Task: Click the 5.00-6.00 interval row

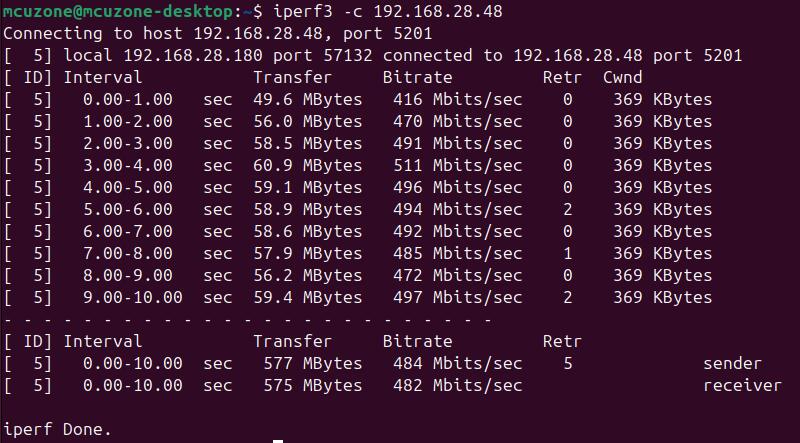Action: 358,209
